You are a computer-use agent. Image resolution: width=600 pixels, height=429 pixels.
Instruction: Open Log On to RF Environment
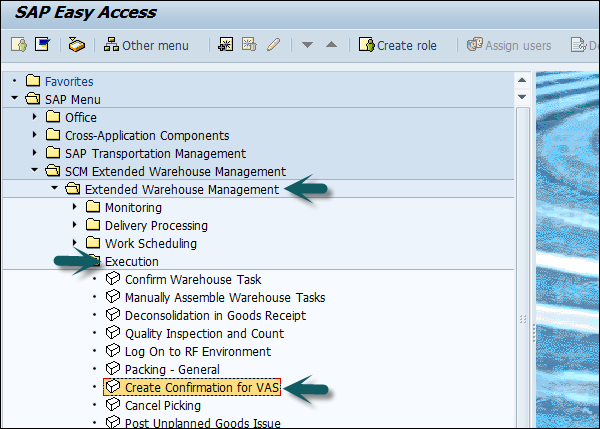click(197, 352)
